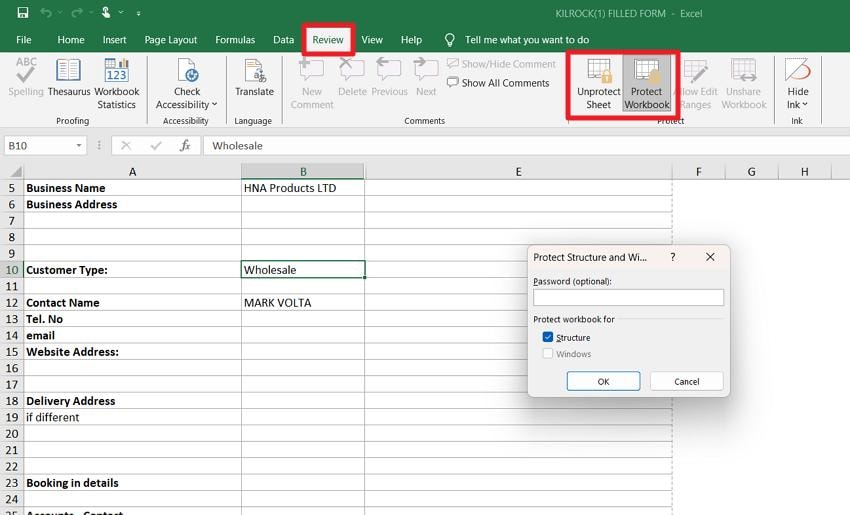This screenshot has width=850, height=515.
Task: Toggle Touch/Mouse mode icon
Action: click(x=106, y=13)
